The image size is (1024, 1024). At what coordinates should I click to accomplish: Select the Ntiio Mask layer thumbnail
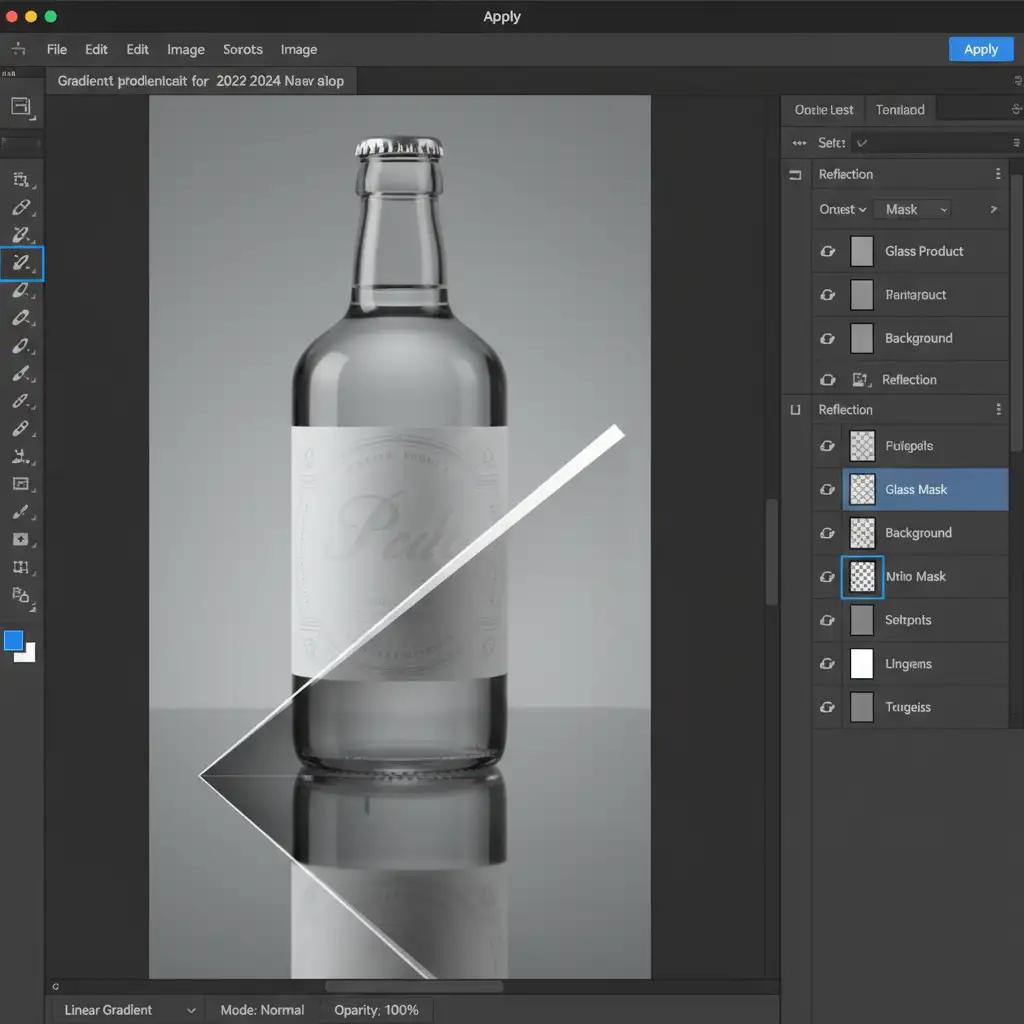tap(862, 577)
